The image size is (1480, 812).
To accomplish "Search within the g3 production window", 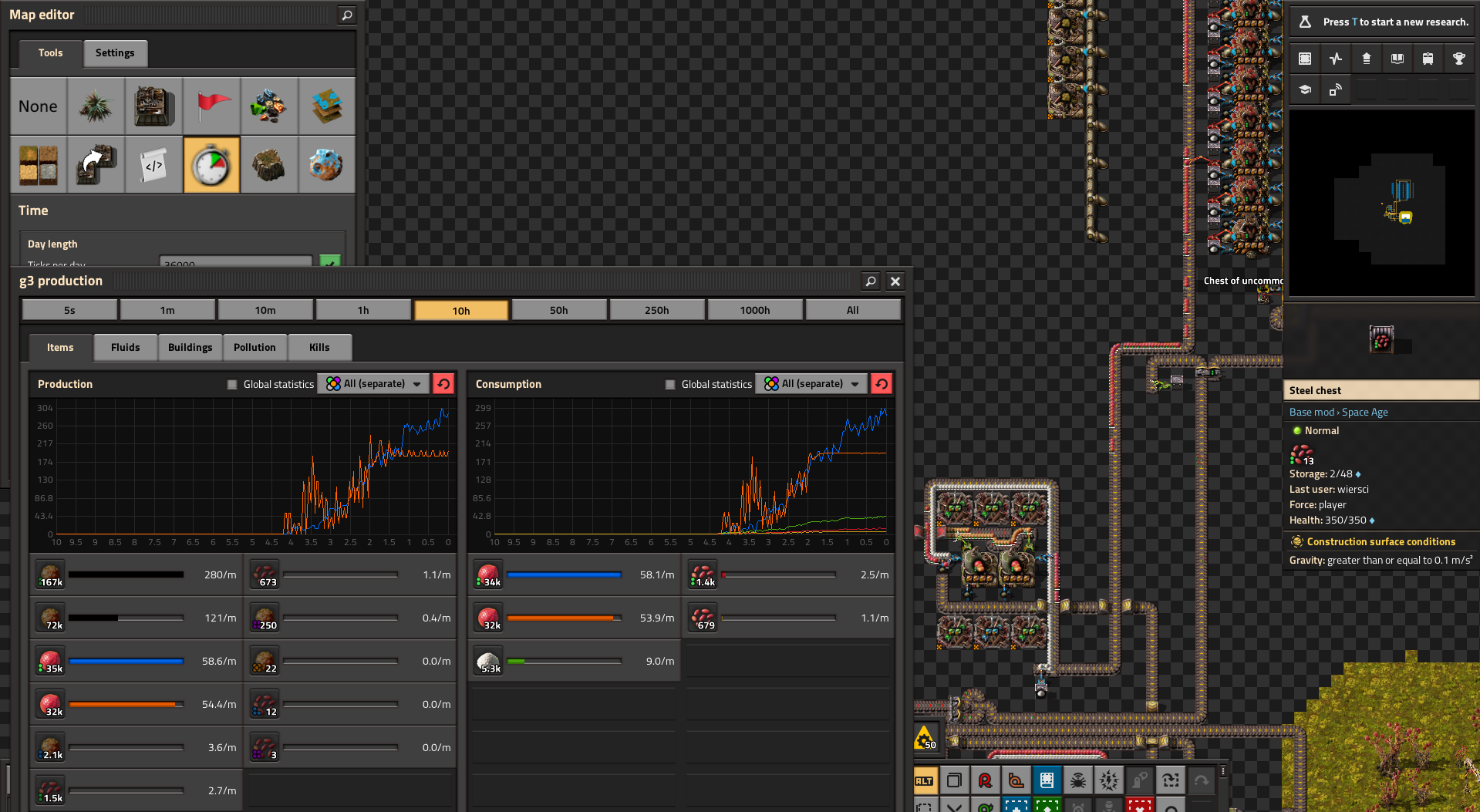I will point(871,281).
